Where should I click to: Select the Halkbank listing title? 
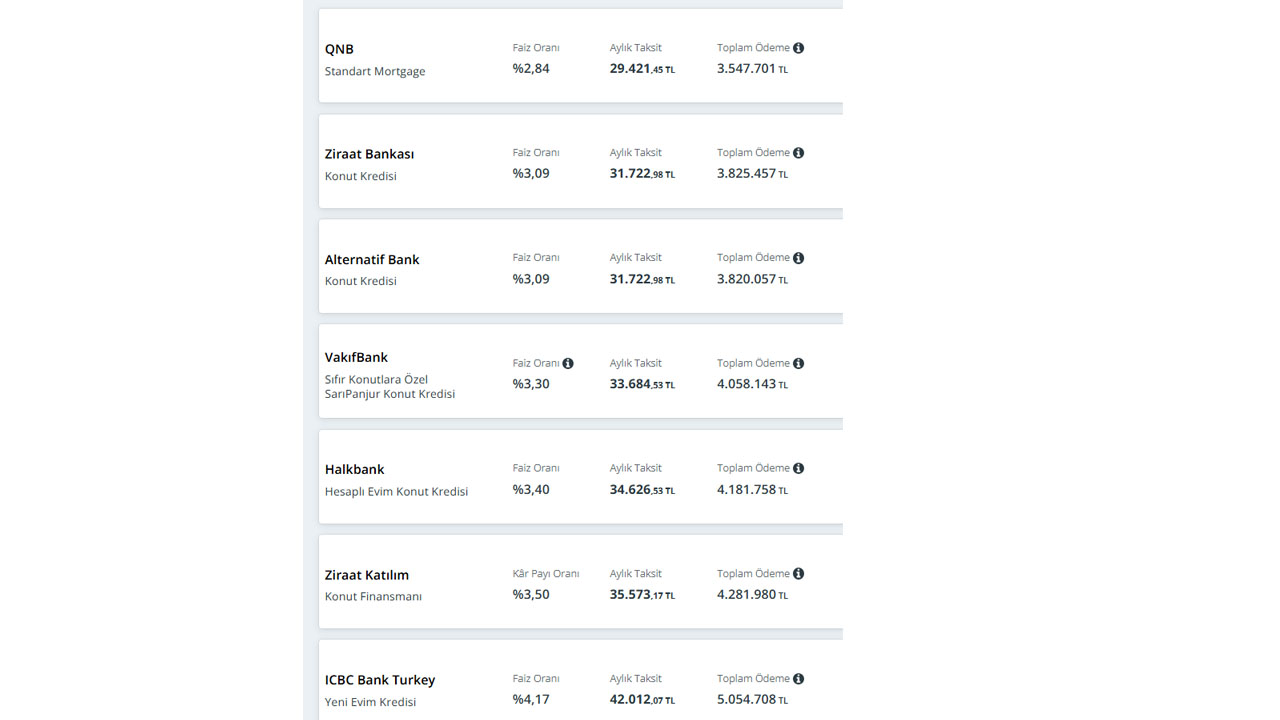(354, 470)
